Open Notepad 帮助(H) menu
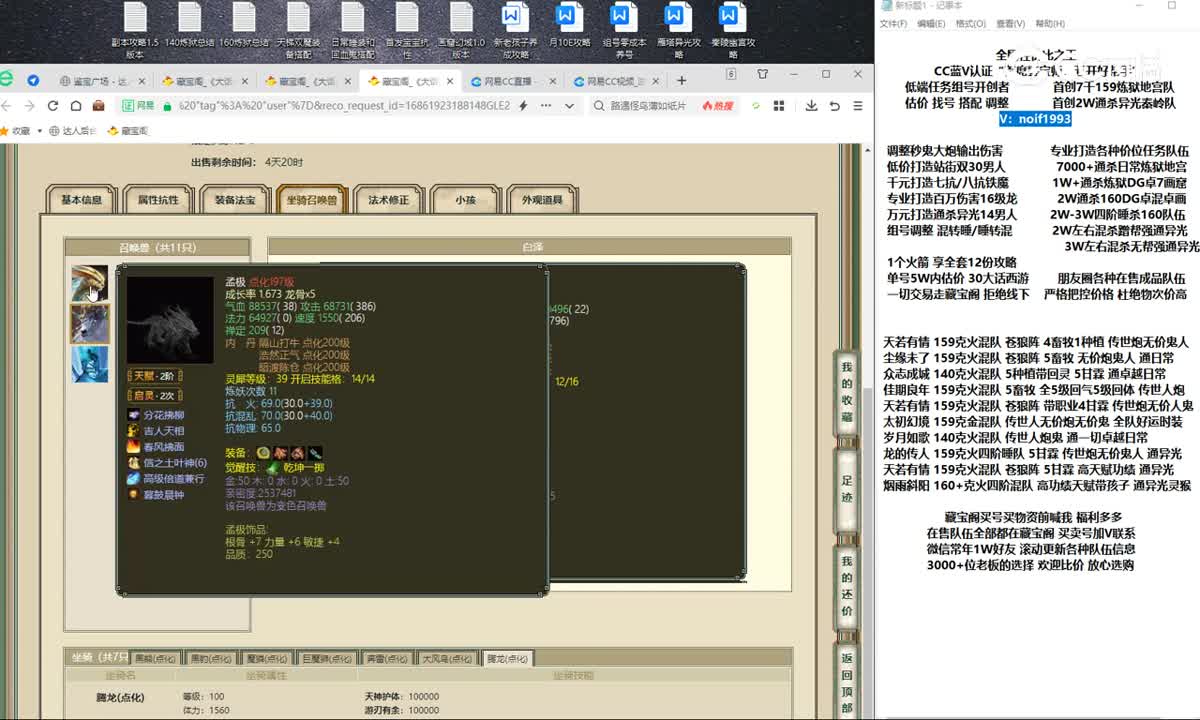This screenshot has height=720, width=1200. [1050, 23]
